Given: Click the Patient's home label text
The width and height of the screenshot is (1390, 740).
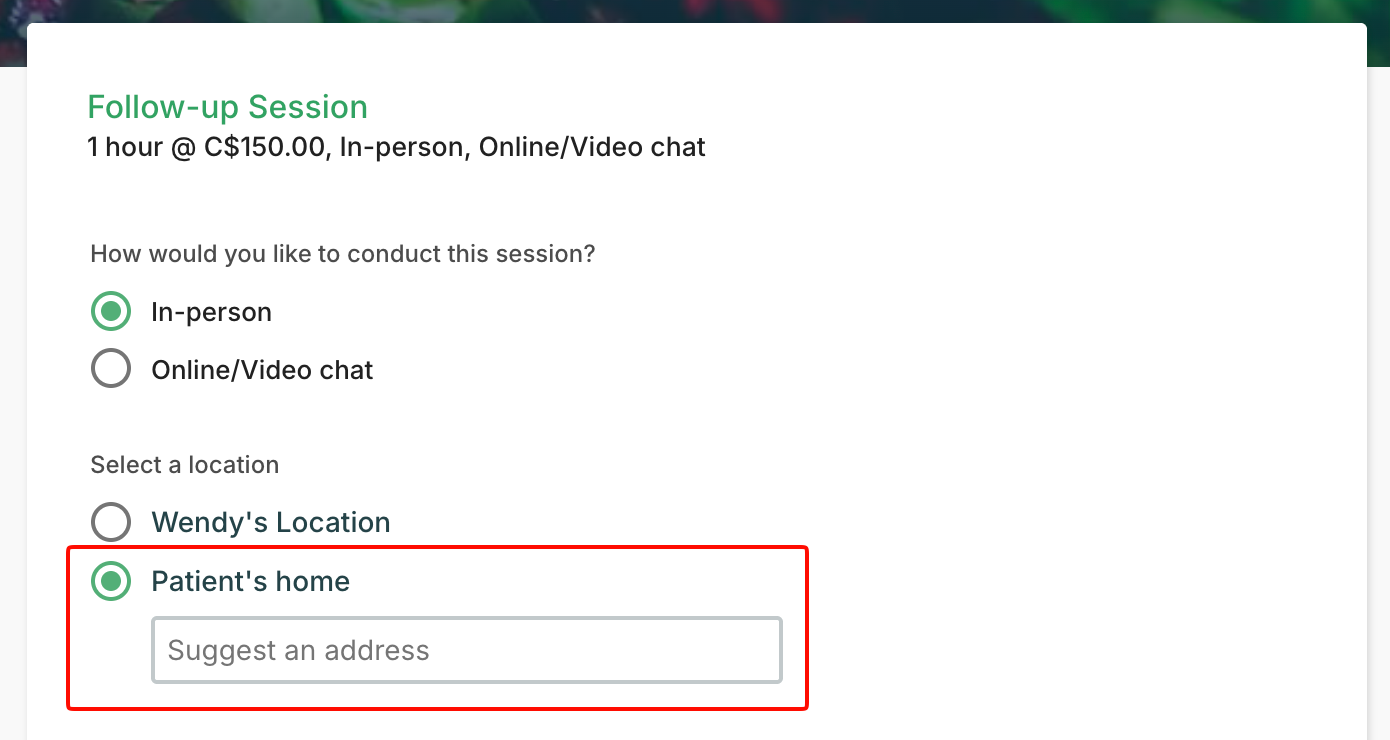Looking at the screenshot, I should pyautogui.click(x=251, y=581).
